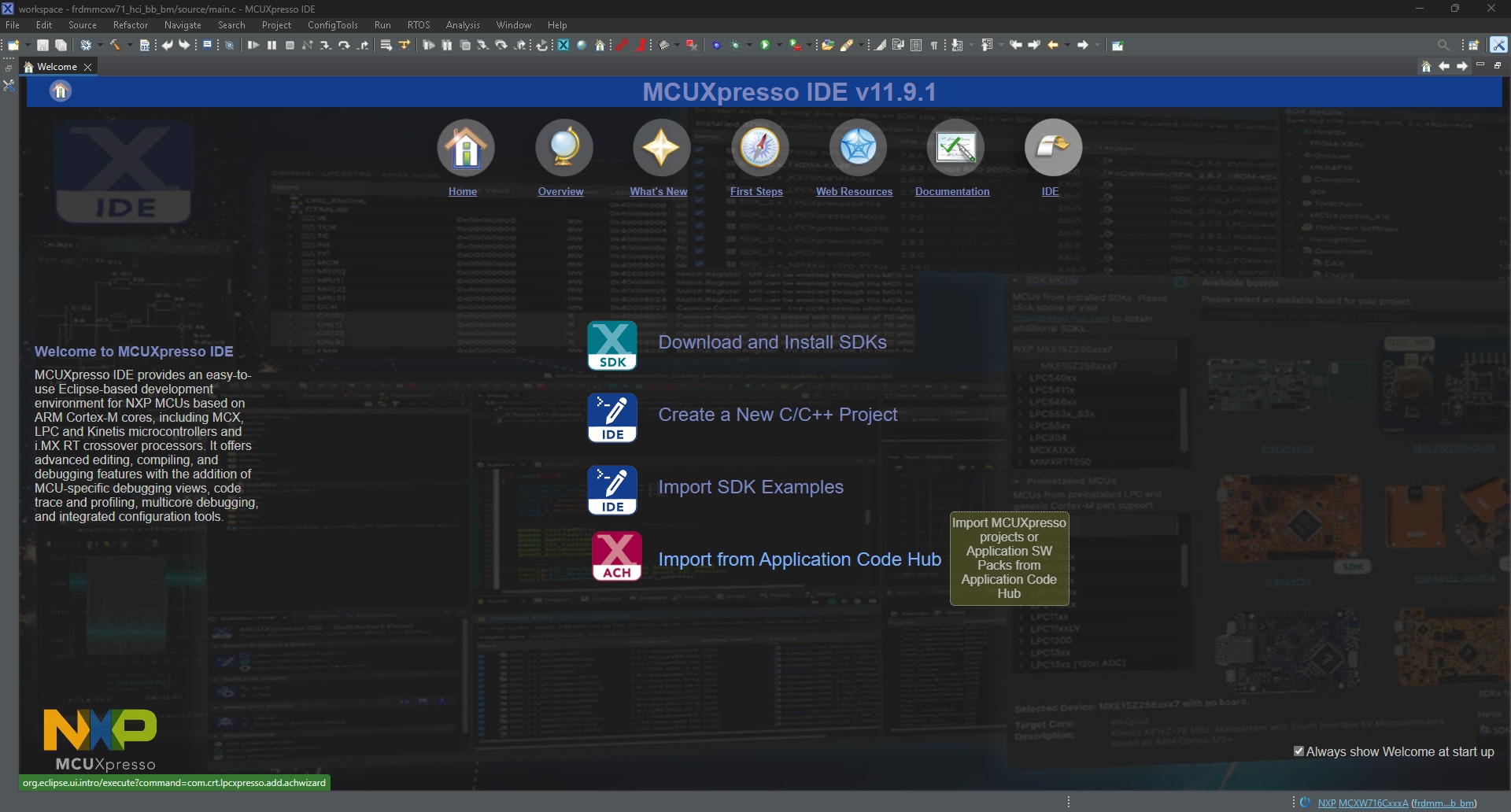
Task: Click Import from Application Code Hub link
Action: (x=800, y=559)
